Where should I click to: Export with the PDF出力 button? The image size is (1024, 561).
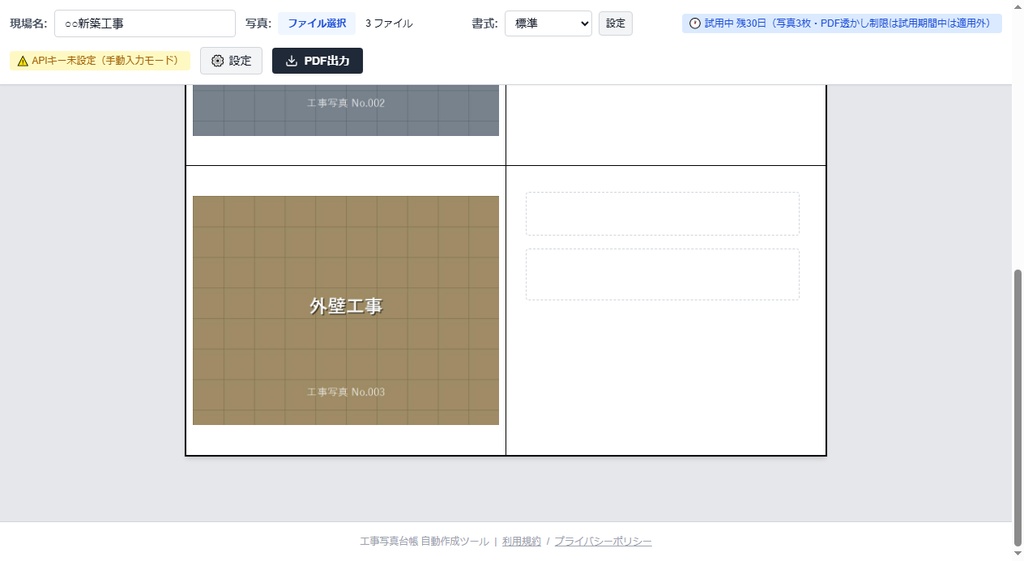coord(317,61)
